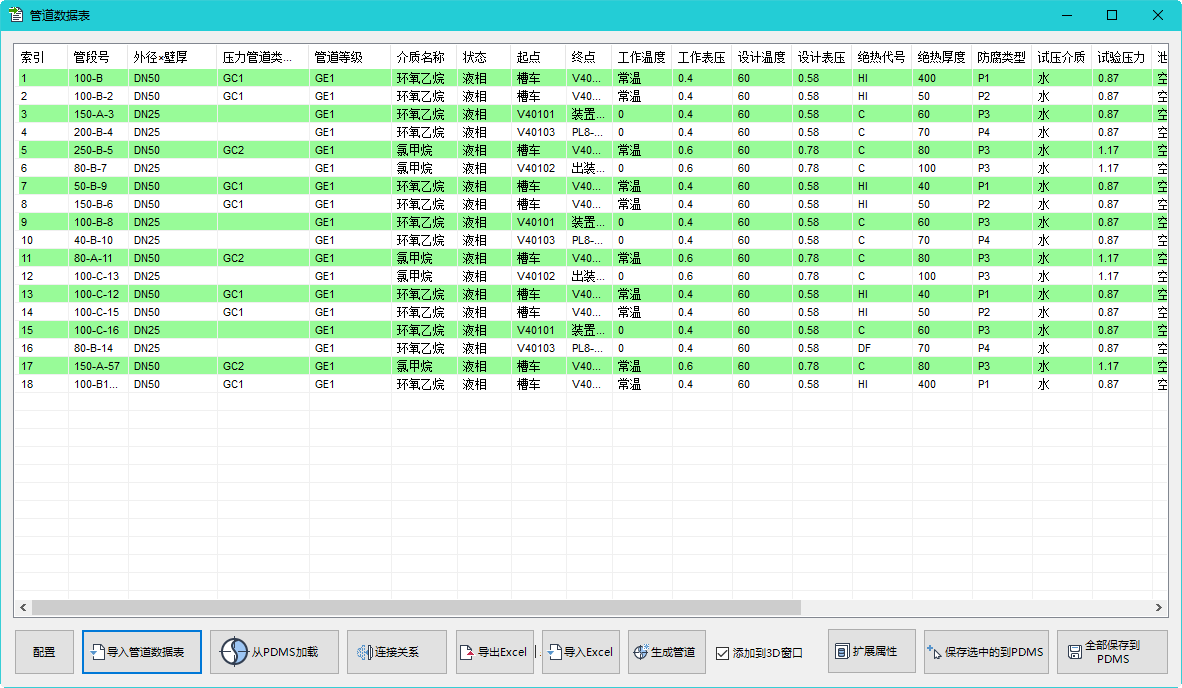
Task: Click the 压力管道类... column header
Action: click(262, 57)
